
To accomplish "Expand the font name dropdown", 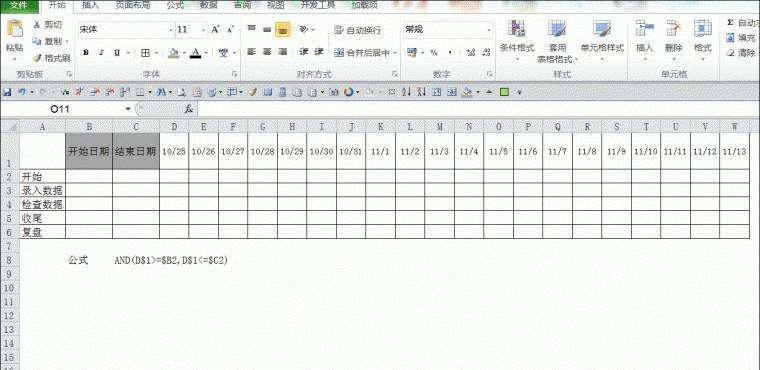I will pyautogui.click(x=171, y=30).
